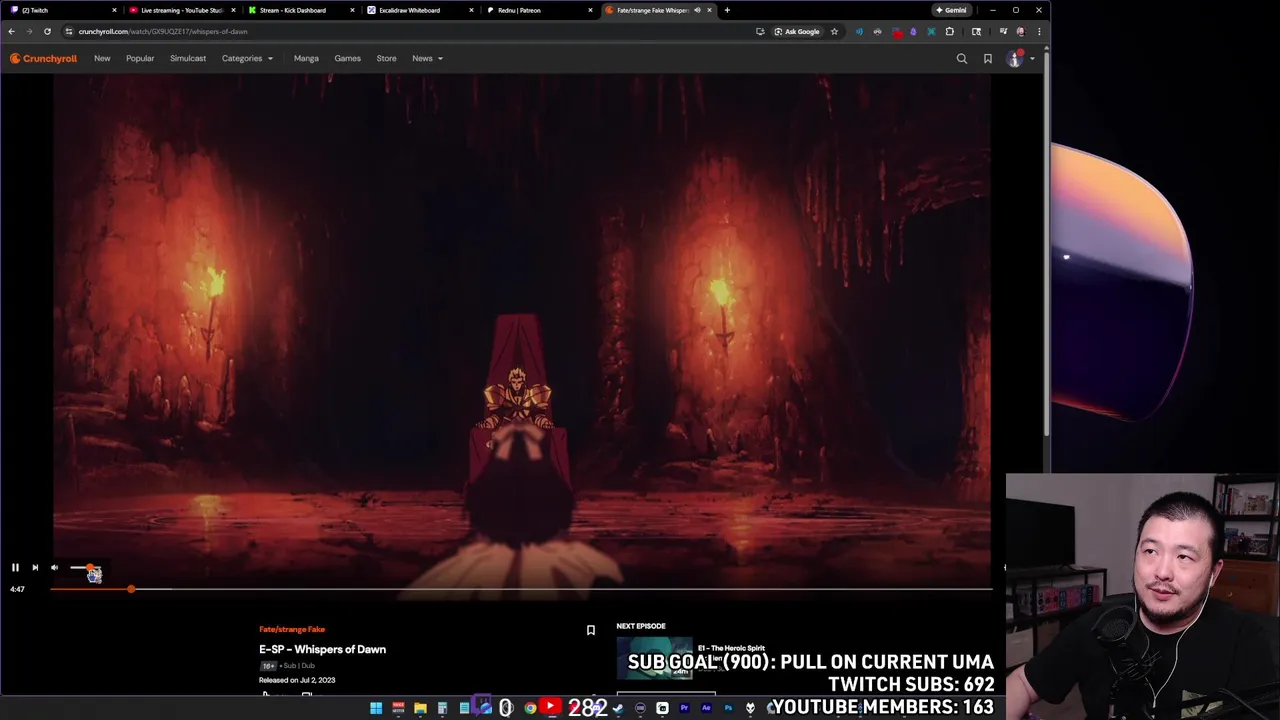Launch Adobe Photoshop from taskbar
This screenshot has height=720, width=1280.
728,708
